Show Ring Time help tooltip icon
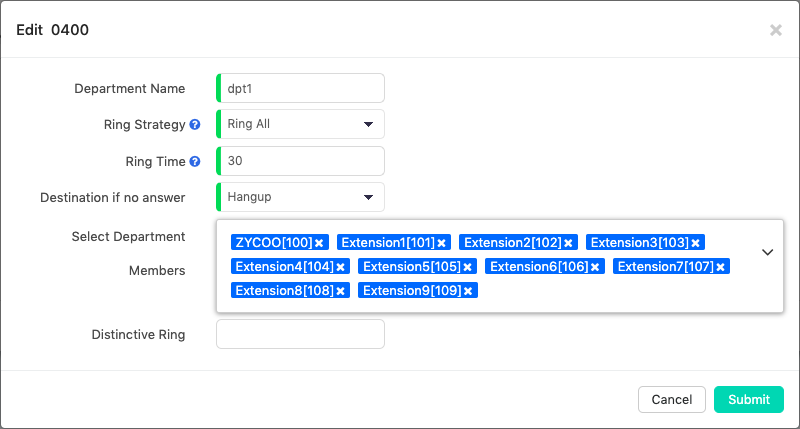The width and height of the screenshot is (800, 429). click(x=195, y=161)
